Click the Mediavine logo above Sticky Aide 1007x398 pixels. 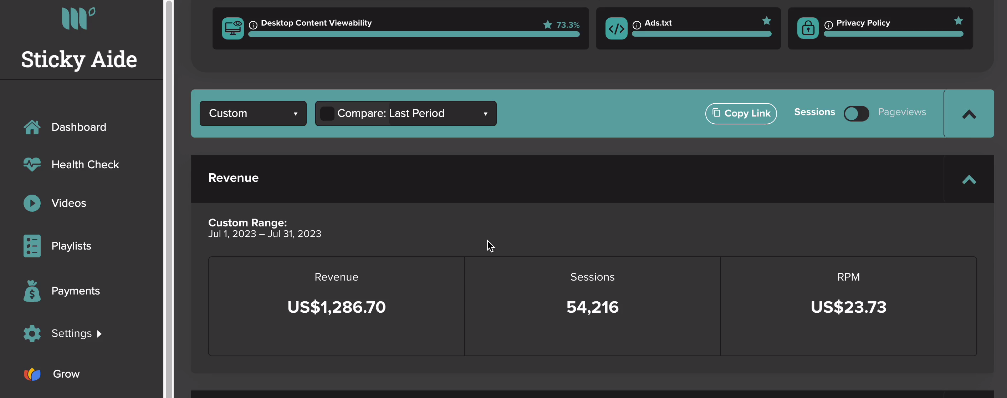tap(79, 18)
